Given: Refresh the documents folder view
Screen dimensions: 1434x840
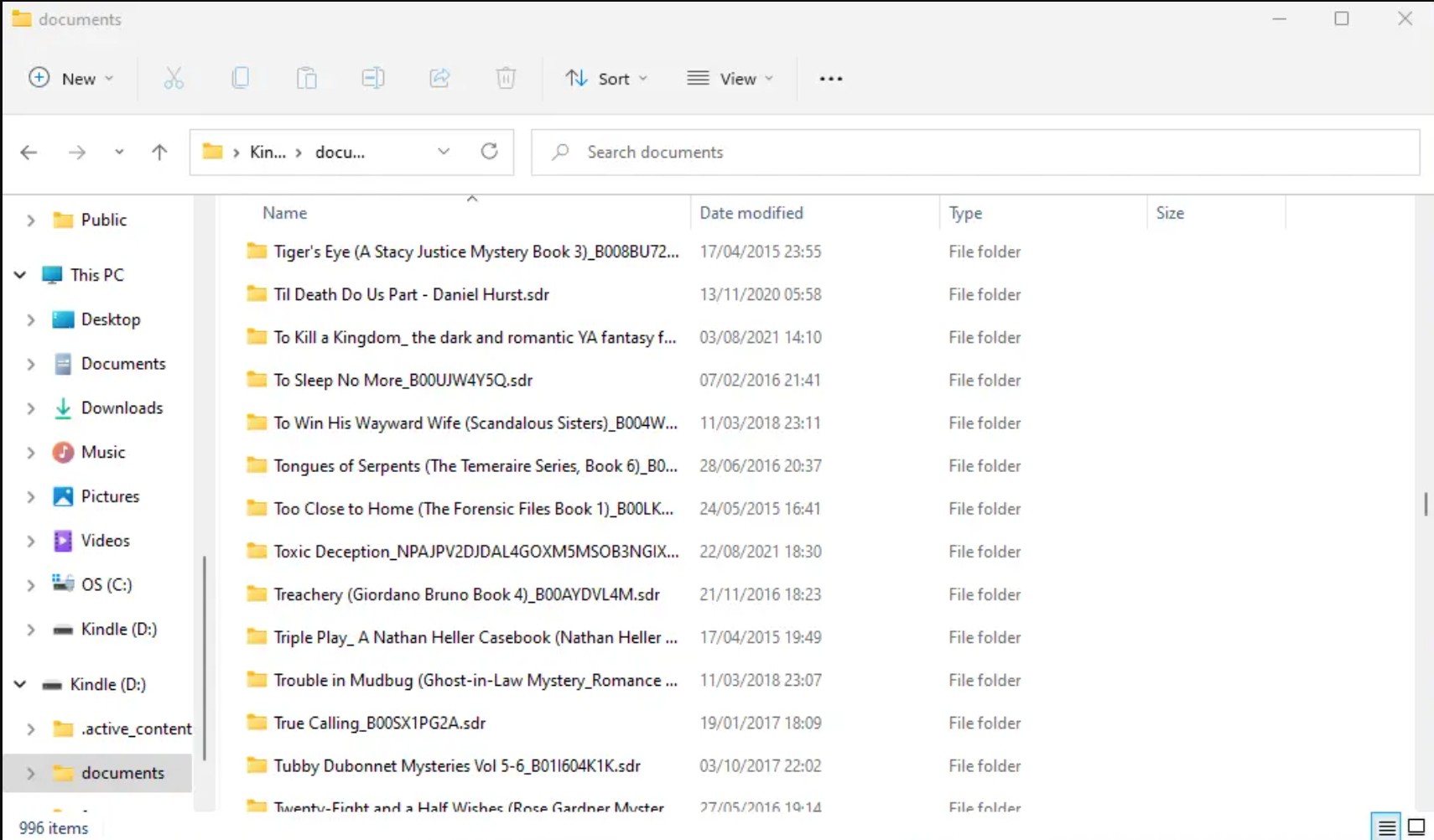Looking at the screenshot, I should pyautogui.click(x=490, y=152).
